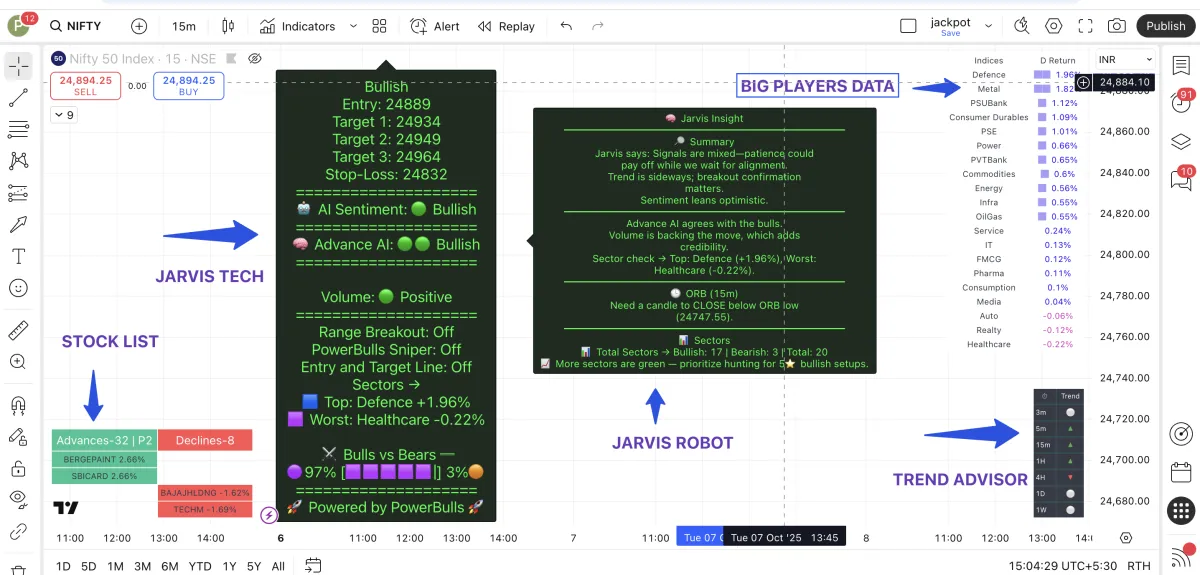Click the flag icon beside NSE
The width and height of the screenshot is (1200, 575).
click(232, 58)
